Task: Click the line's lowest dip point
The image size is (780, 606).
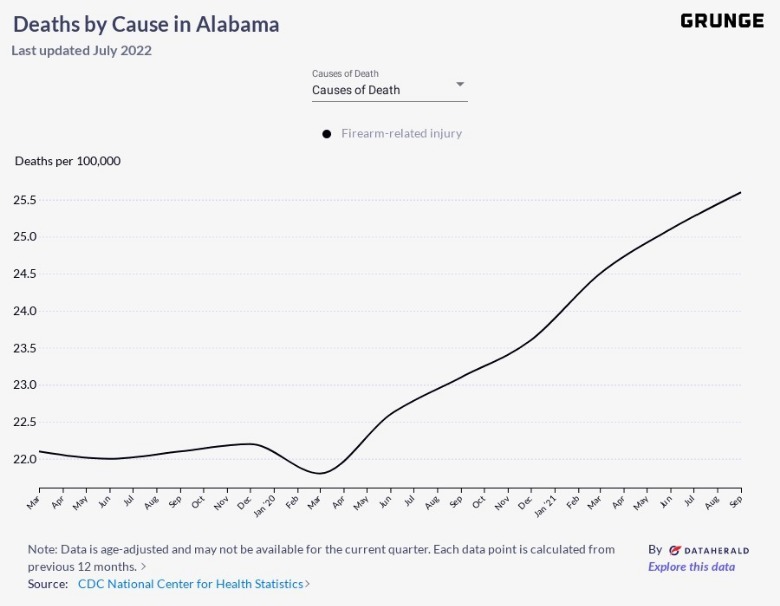Action: (320, 473)
